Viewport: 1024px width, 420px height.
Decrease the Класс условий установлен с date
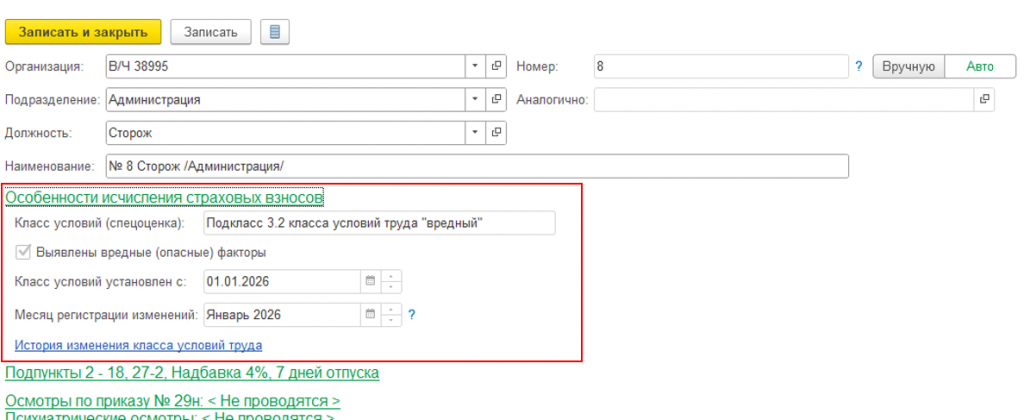click(391, 287)
